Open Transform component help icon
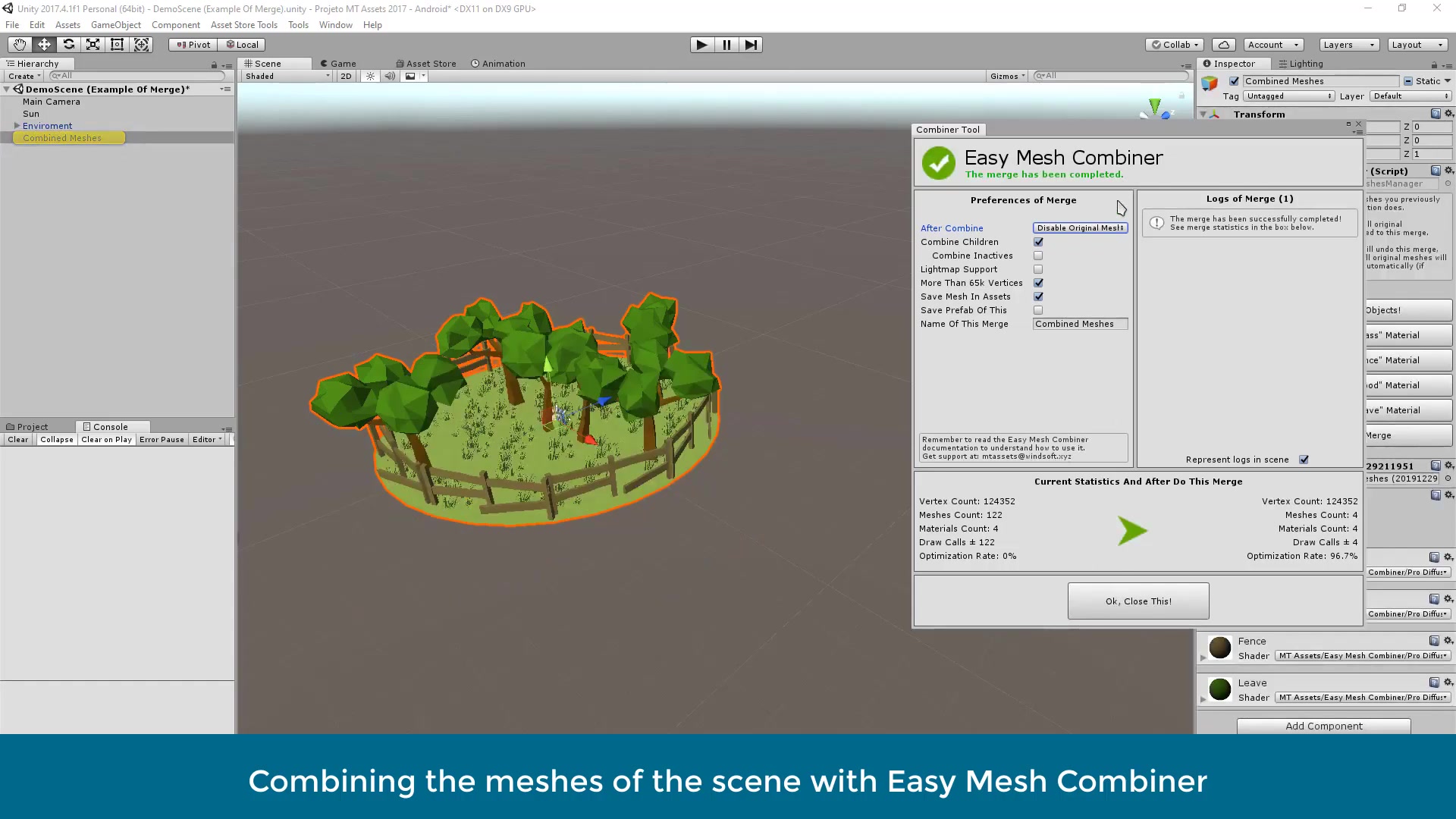The height and width of the screenshot is (819, 1456). (1436, 114)
